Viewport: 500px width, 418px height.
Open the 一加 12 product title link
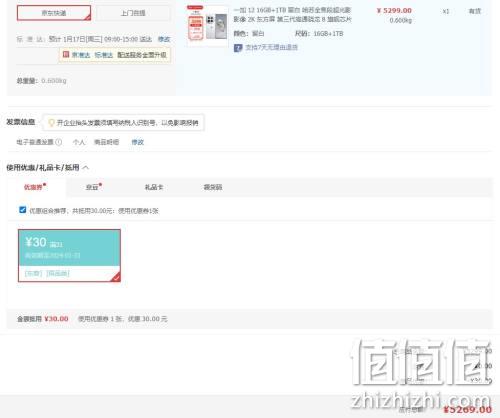292,15
